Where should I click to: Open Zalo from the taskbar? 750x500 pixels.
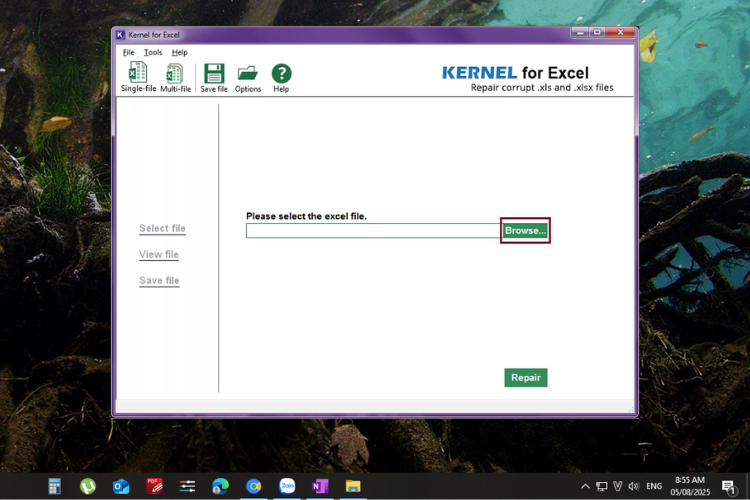click(287, 486)
